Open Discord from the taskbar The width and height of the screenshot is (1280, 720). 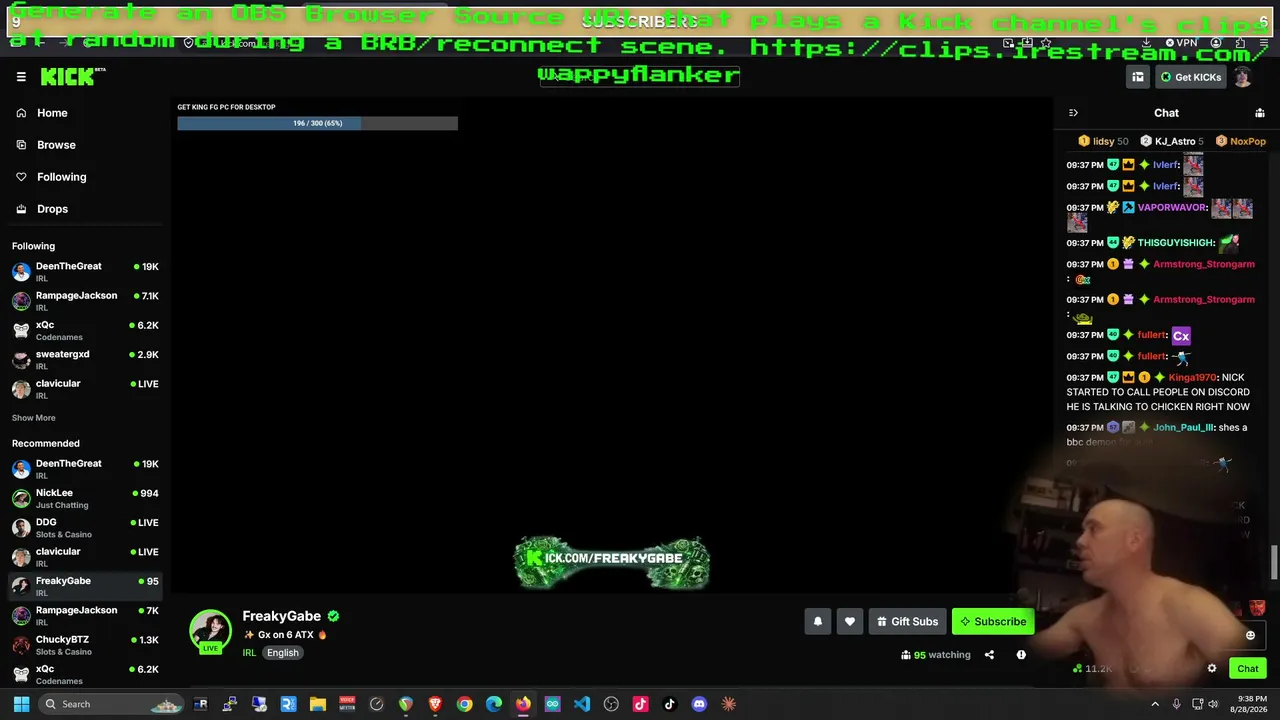pos(699,704)
